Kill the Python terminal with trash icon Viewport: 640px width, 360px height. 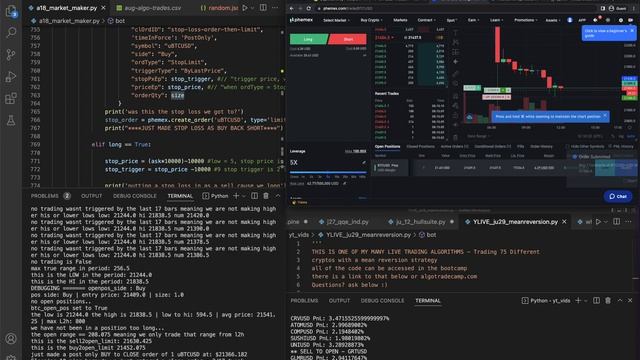click(266, 196)
